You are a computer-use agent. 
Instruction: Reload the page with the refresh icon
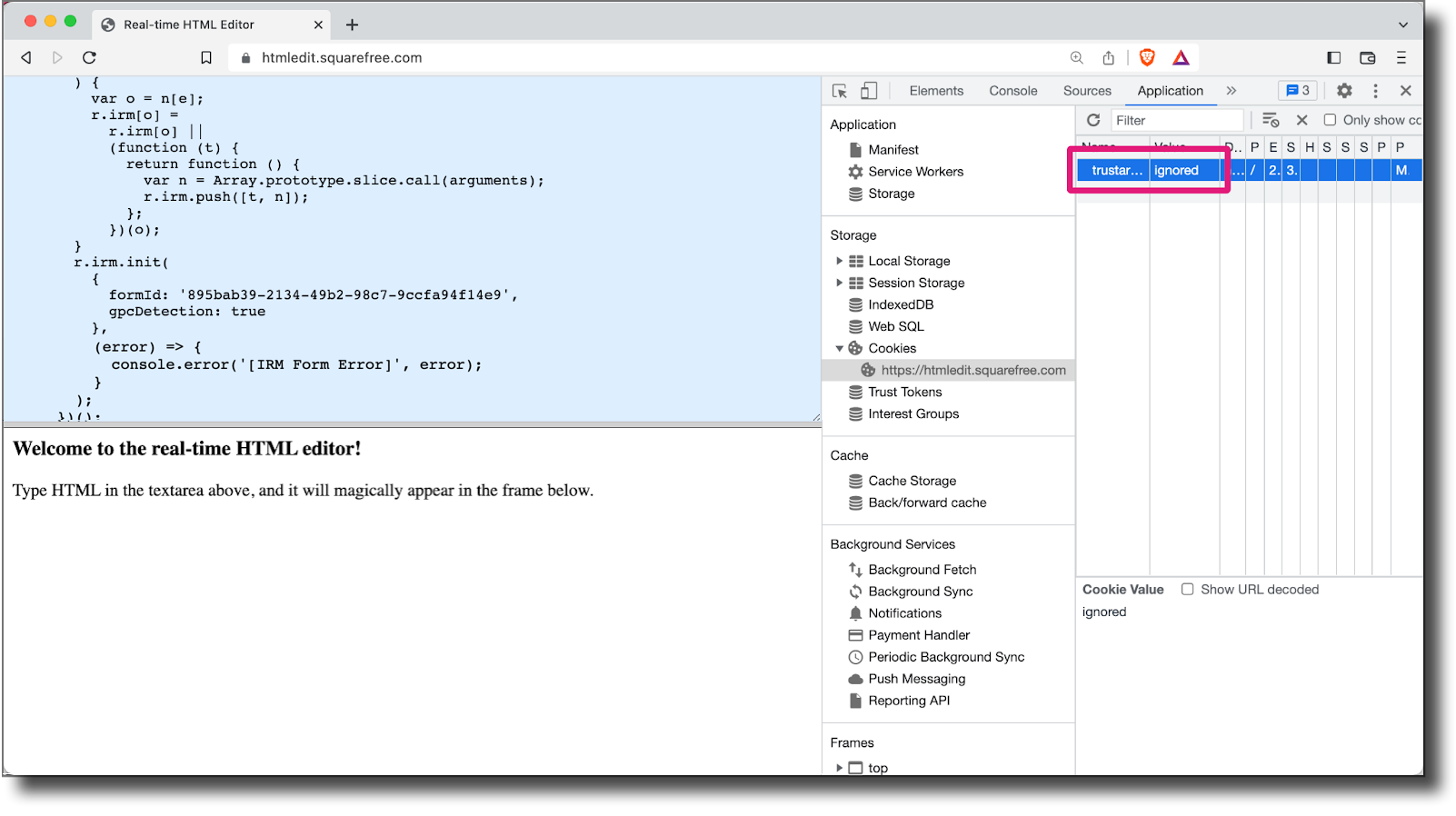tap(89, 58)
